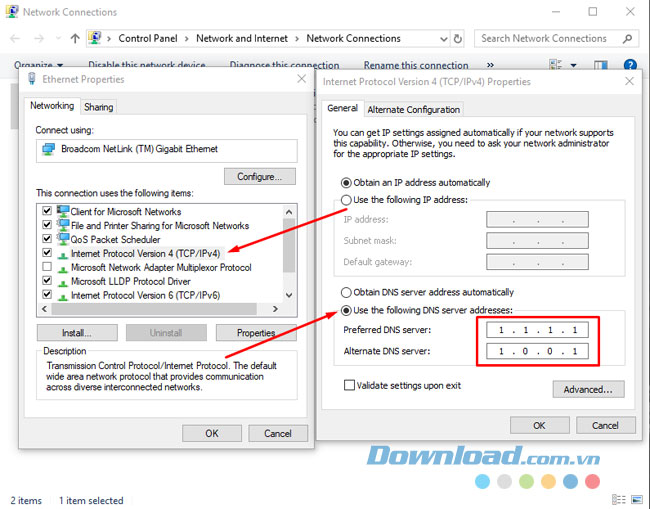Toggle Internet Protocol Version 4 checkbox
The image size is (650, 509).
47,253
